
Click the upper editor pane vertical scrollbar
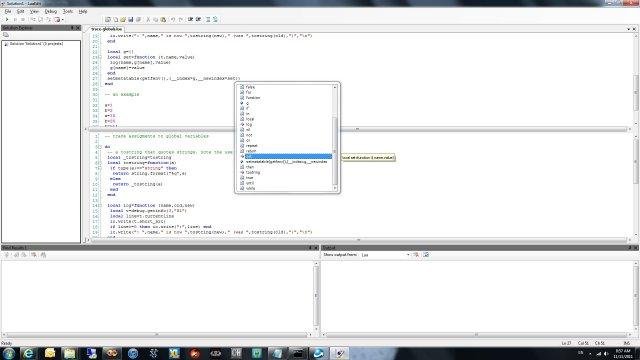[636, 78]
